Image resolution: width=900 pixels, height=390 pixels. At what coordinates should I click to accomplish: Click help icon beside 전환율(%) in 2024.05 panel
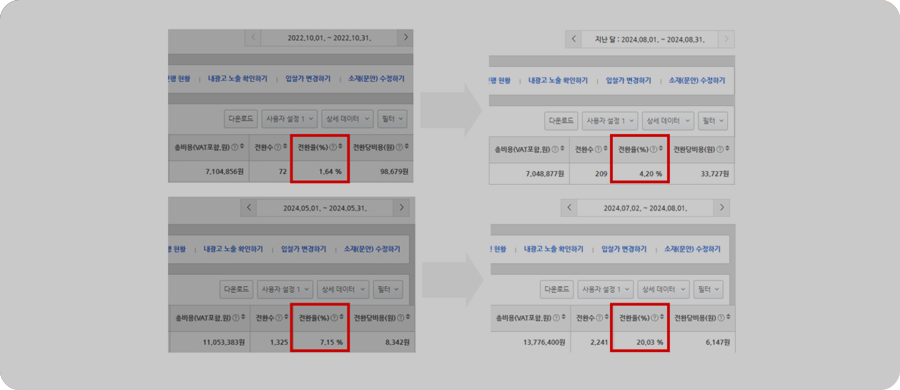[x=333, y=317]
